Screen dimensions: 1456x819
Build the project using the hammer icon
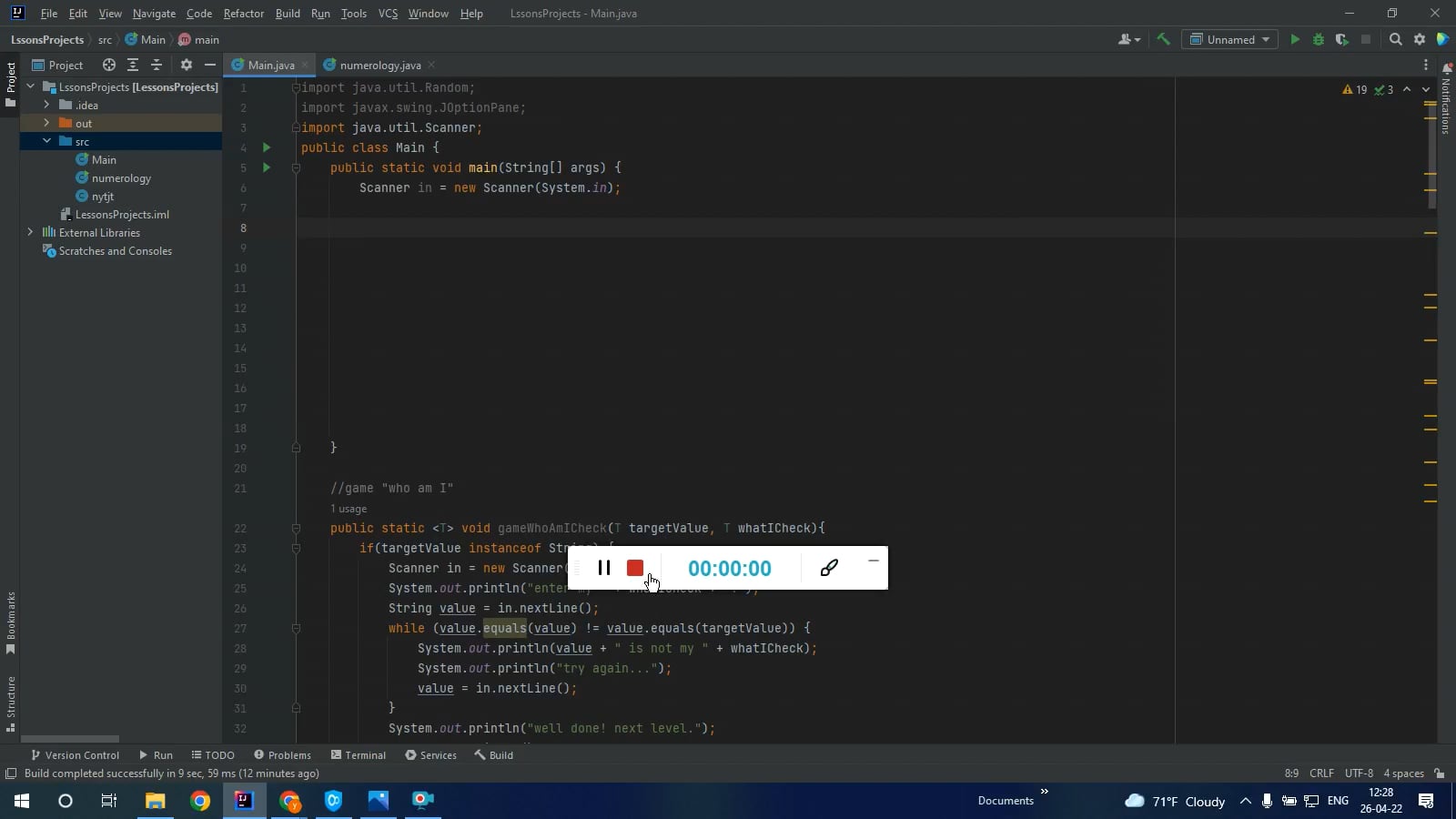click(x=1164, y=39)
